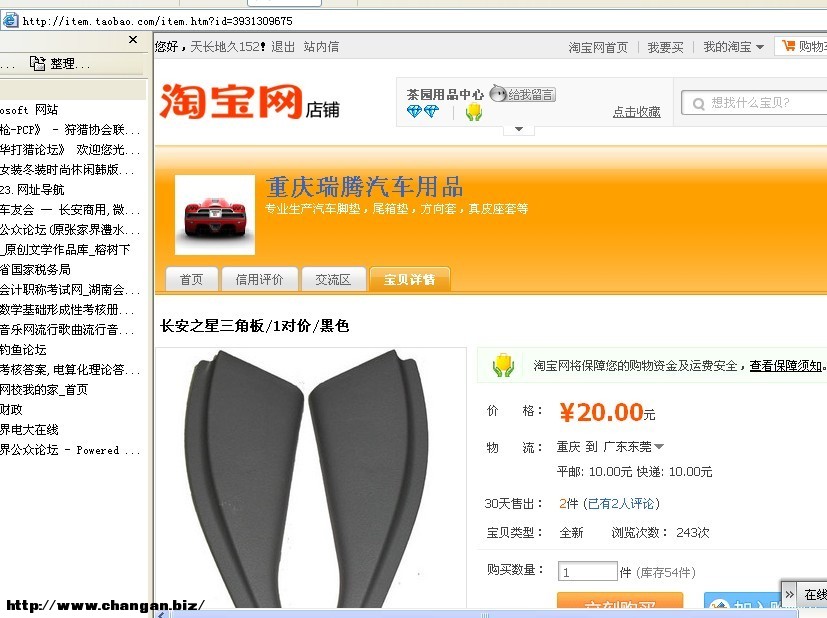Click the search magnifier icon
The width and height of the screenshot is (827, 618).
click(698, 103)
